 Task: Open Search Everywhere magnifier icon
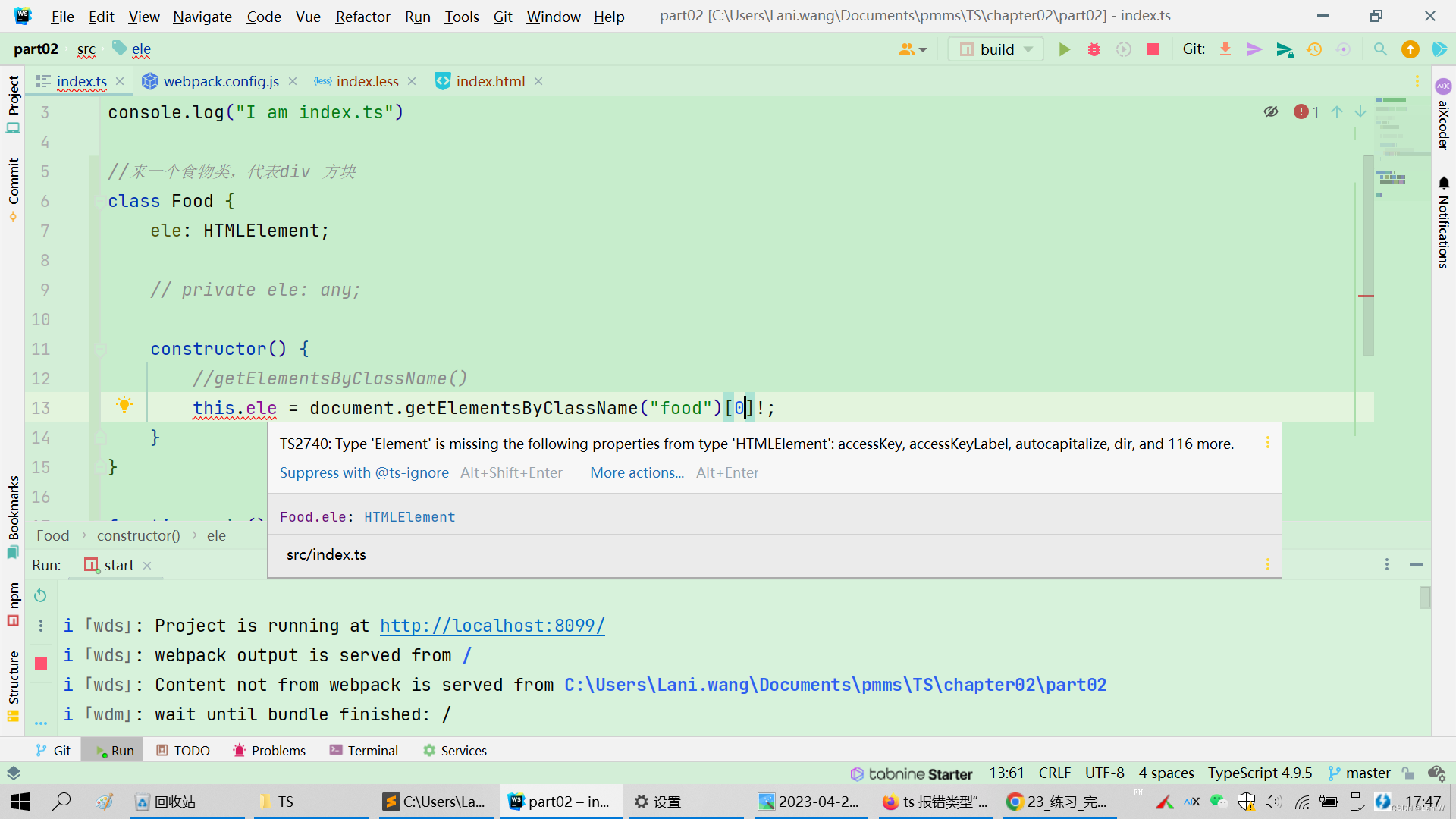tap(1380, 49)
